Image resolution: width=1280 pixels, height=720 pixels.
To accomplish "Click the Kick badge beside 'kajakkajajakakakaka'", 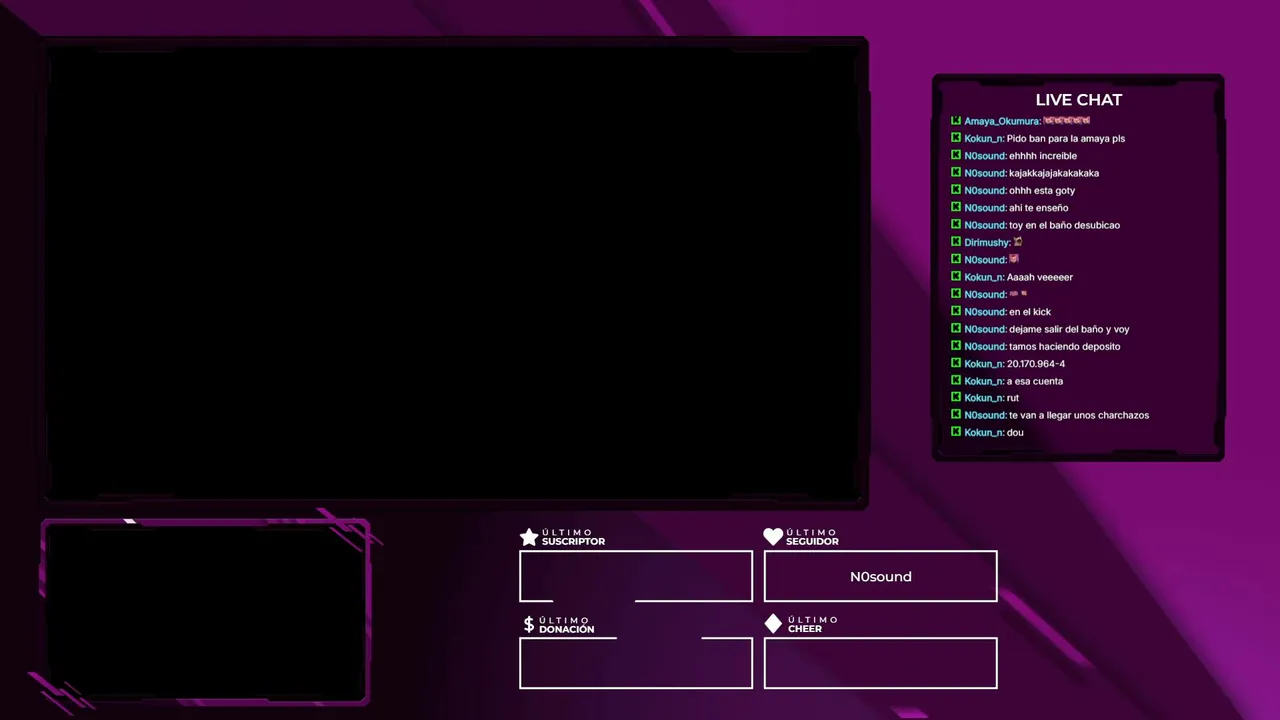I will click(956, 173).
